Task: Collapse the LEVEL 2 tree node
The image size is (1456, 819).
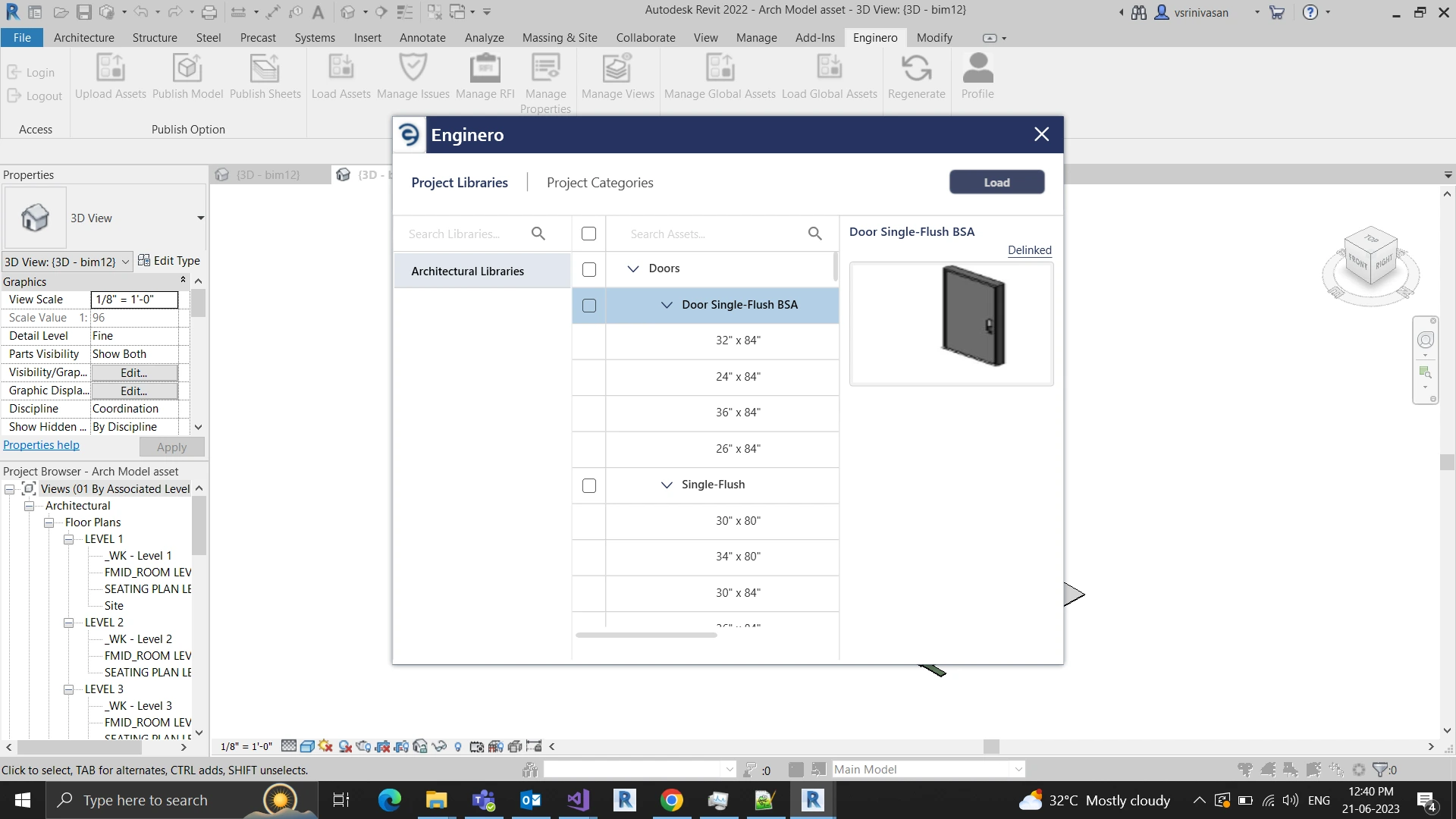Action: point(68,623)
